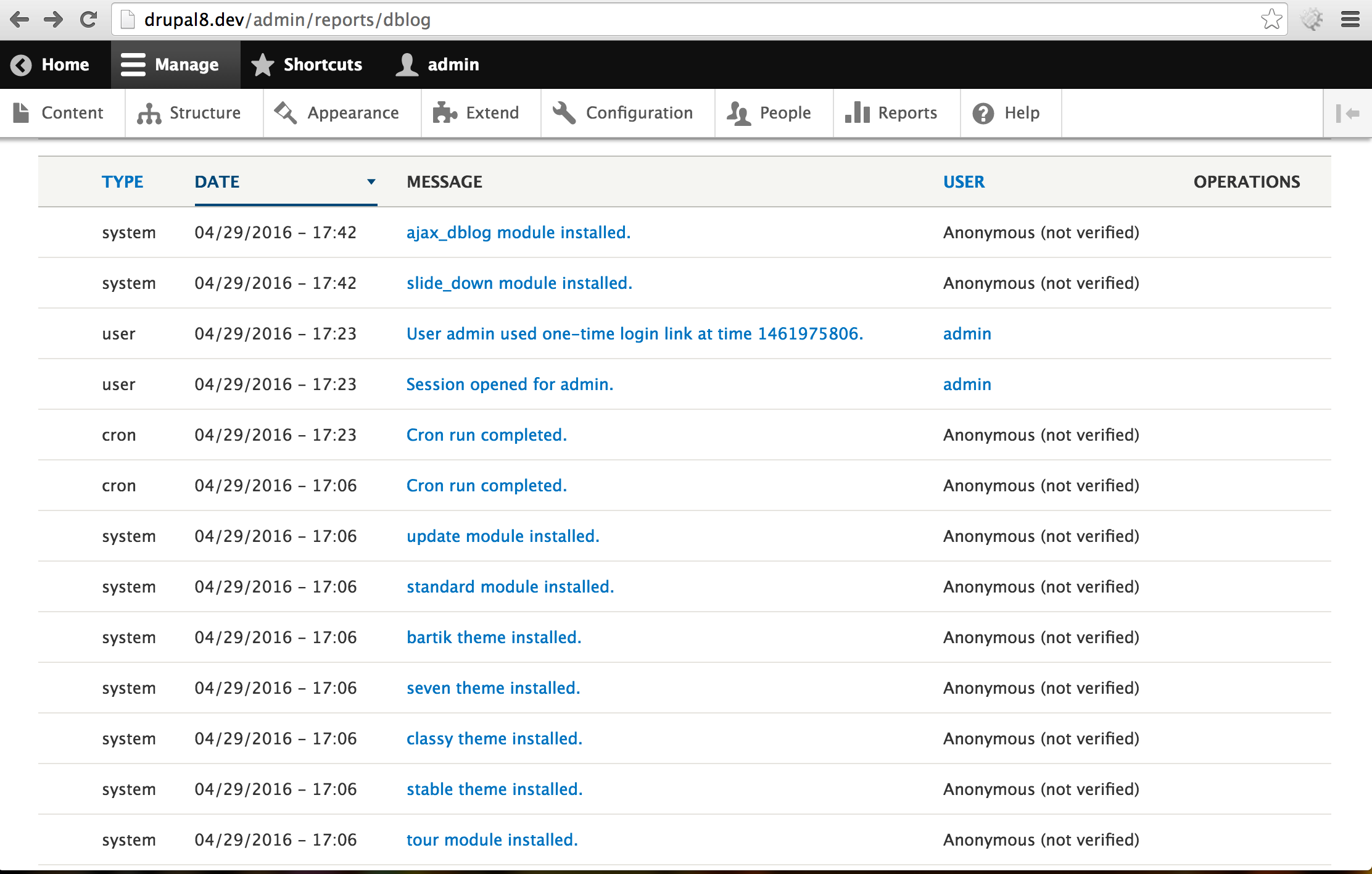Click the Home back arrow icon
This screenshot has height=874, width=1372.
click(x=21, y=64)
